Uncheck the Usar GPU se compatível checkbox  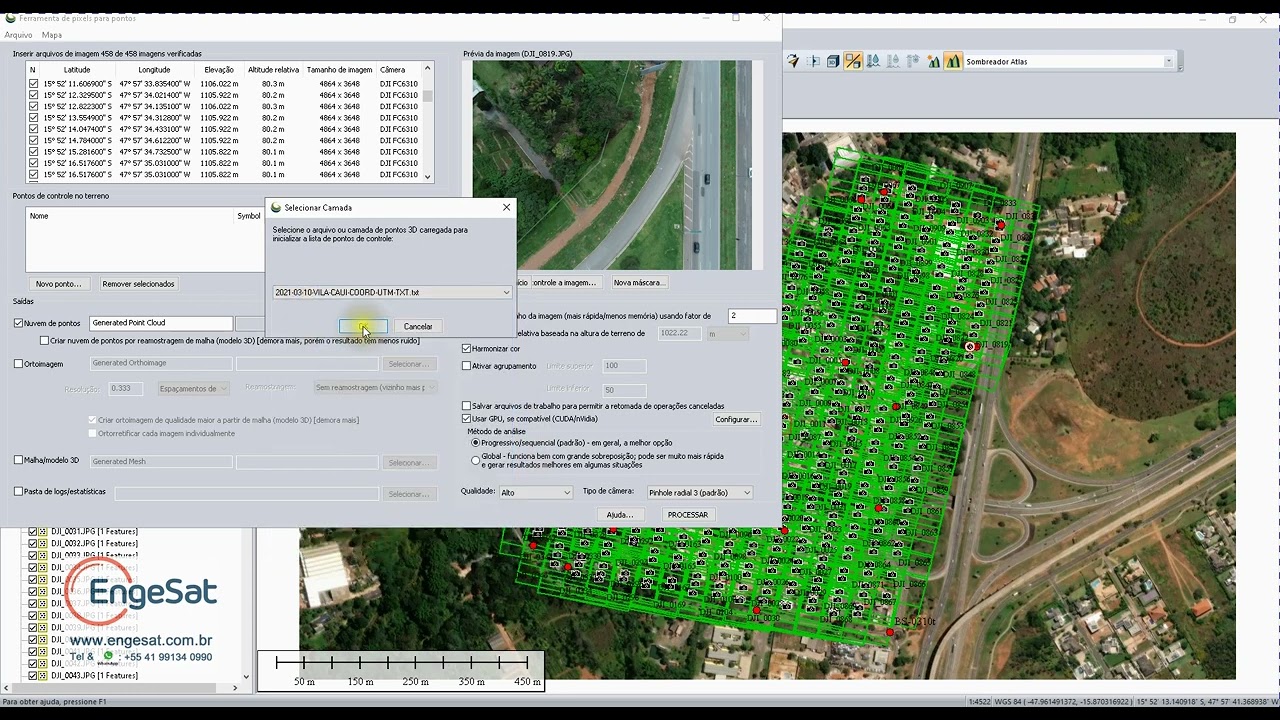[x=466, y=418]
